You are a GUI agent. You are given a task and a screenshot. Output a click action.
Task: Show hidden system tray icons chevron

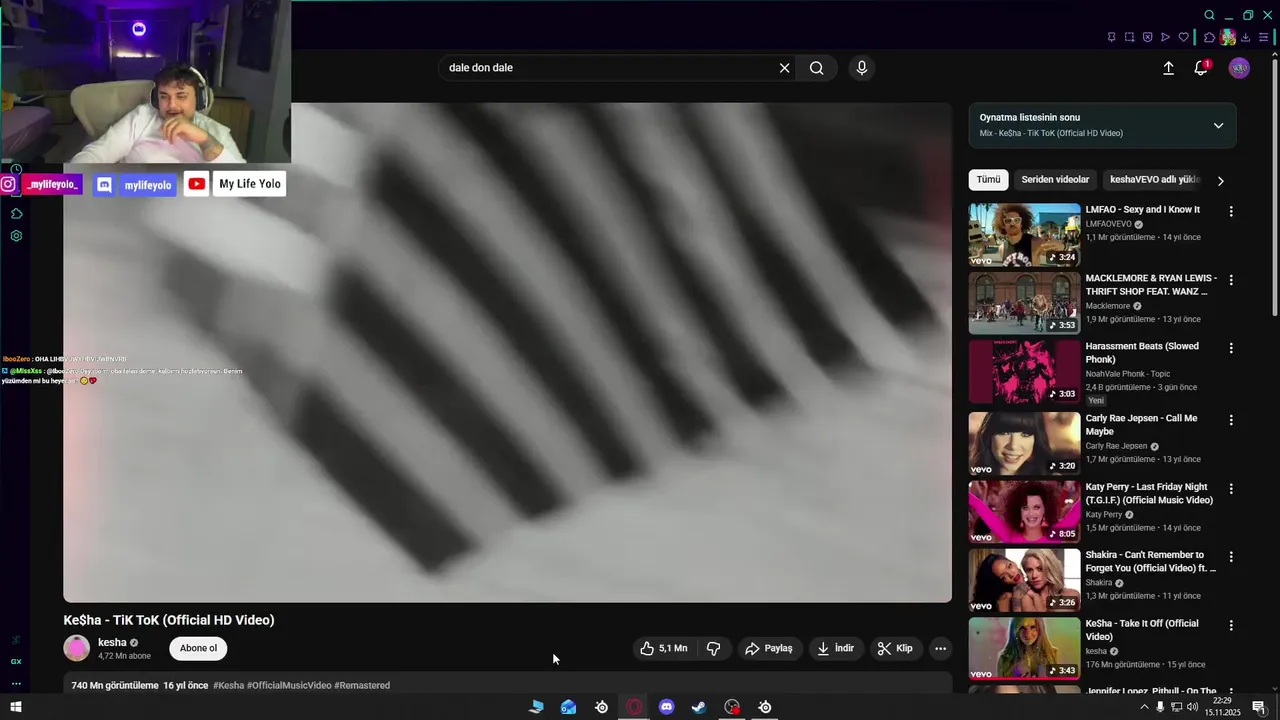(x=1144, y=707)
